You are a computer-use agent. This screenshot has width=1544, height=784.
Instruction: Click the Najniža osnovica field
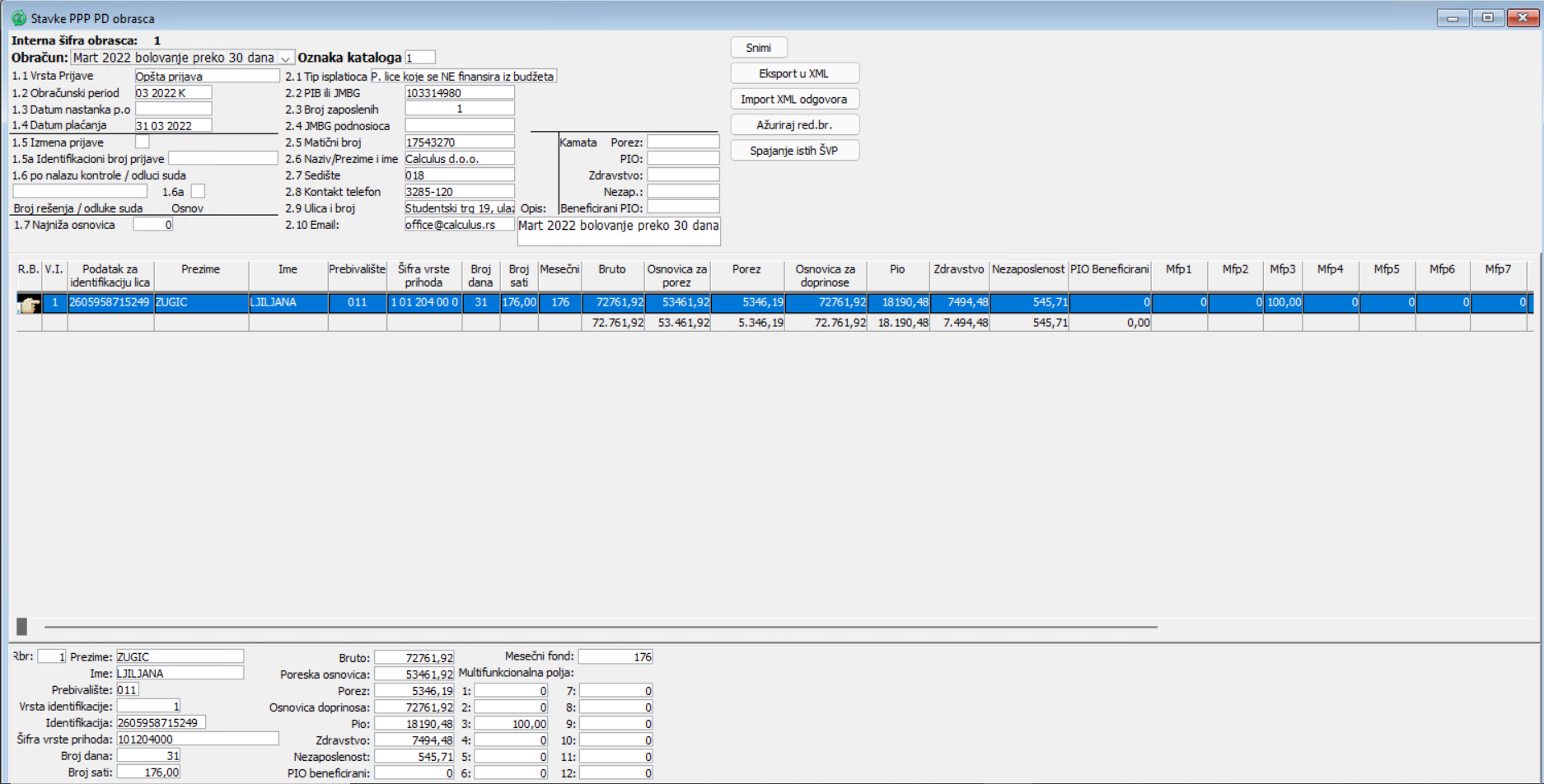point(153,225)
